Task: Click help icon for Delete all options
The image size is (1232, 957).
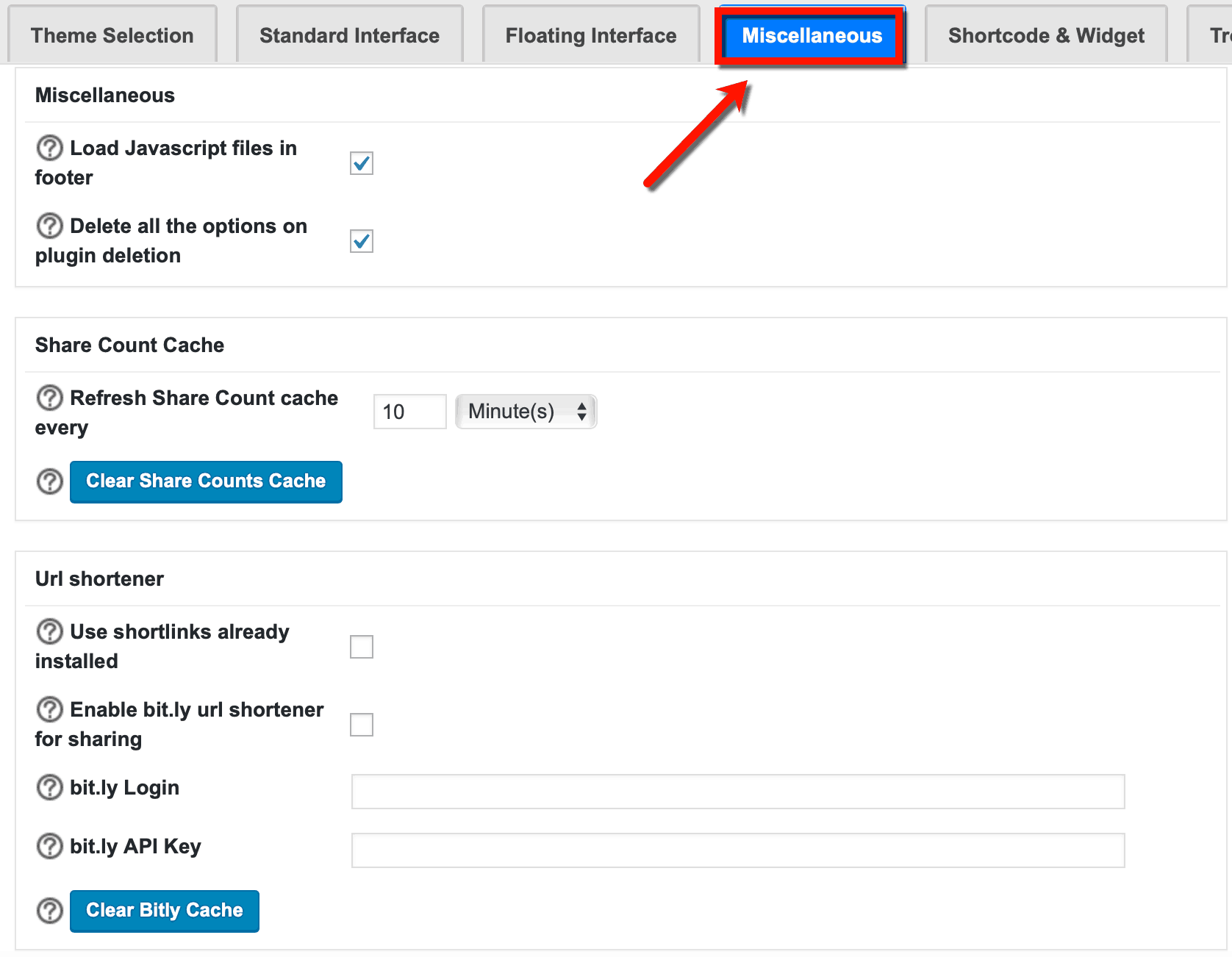Action: (49, 226)
